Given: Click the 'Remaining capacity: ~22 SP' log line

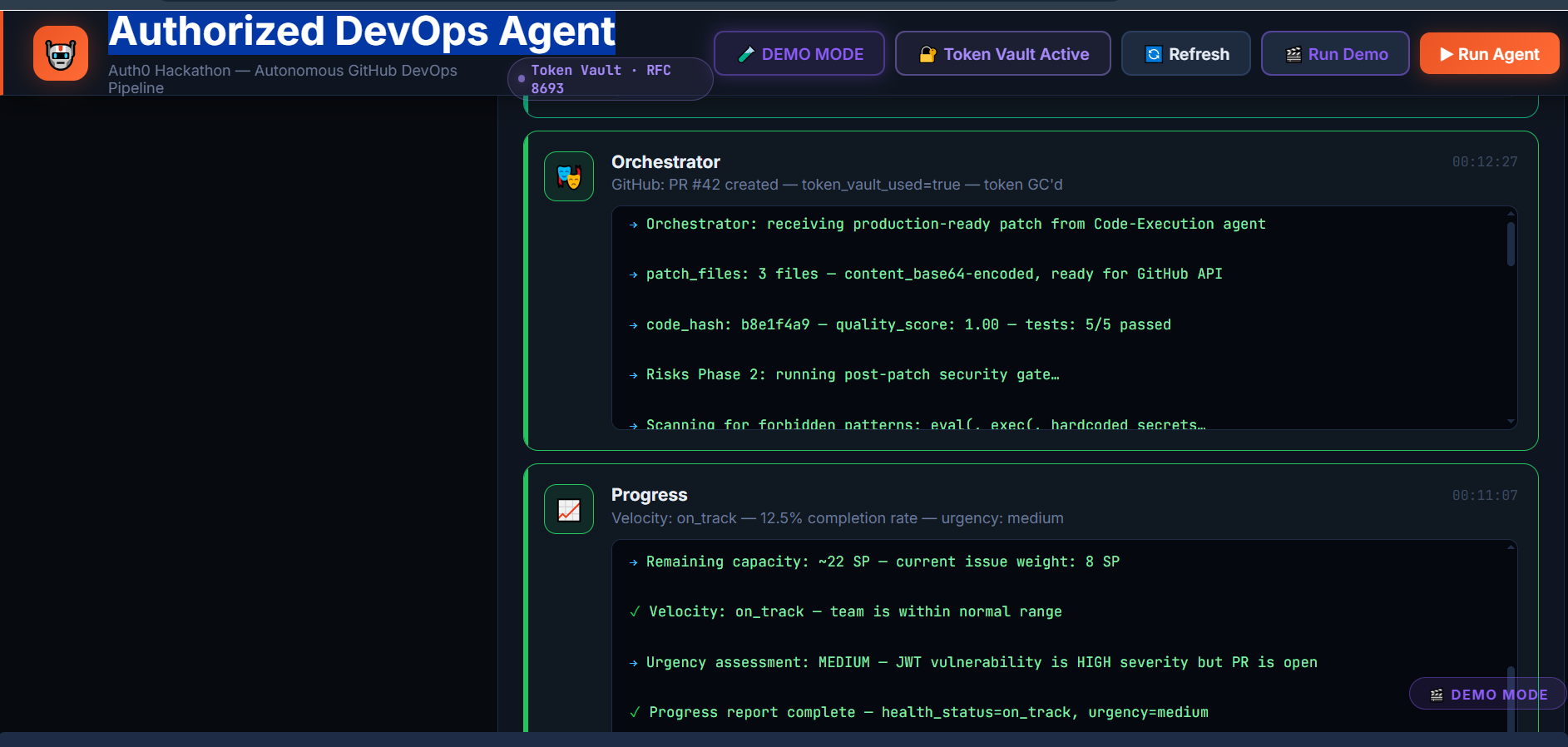Looking at the screenshot, I should pyautogui.click(x=874, y=561).
